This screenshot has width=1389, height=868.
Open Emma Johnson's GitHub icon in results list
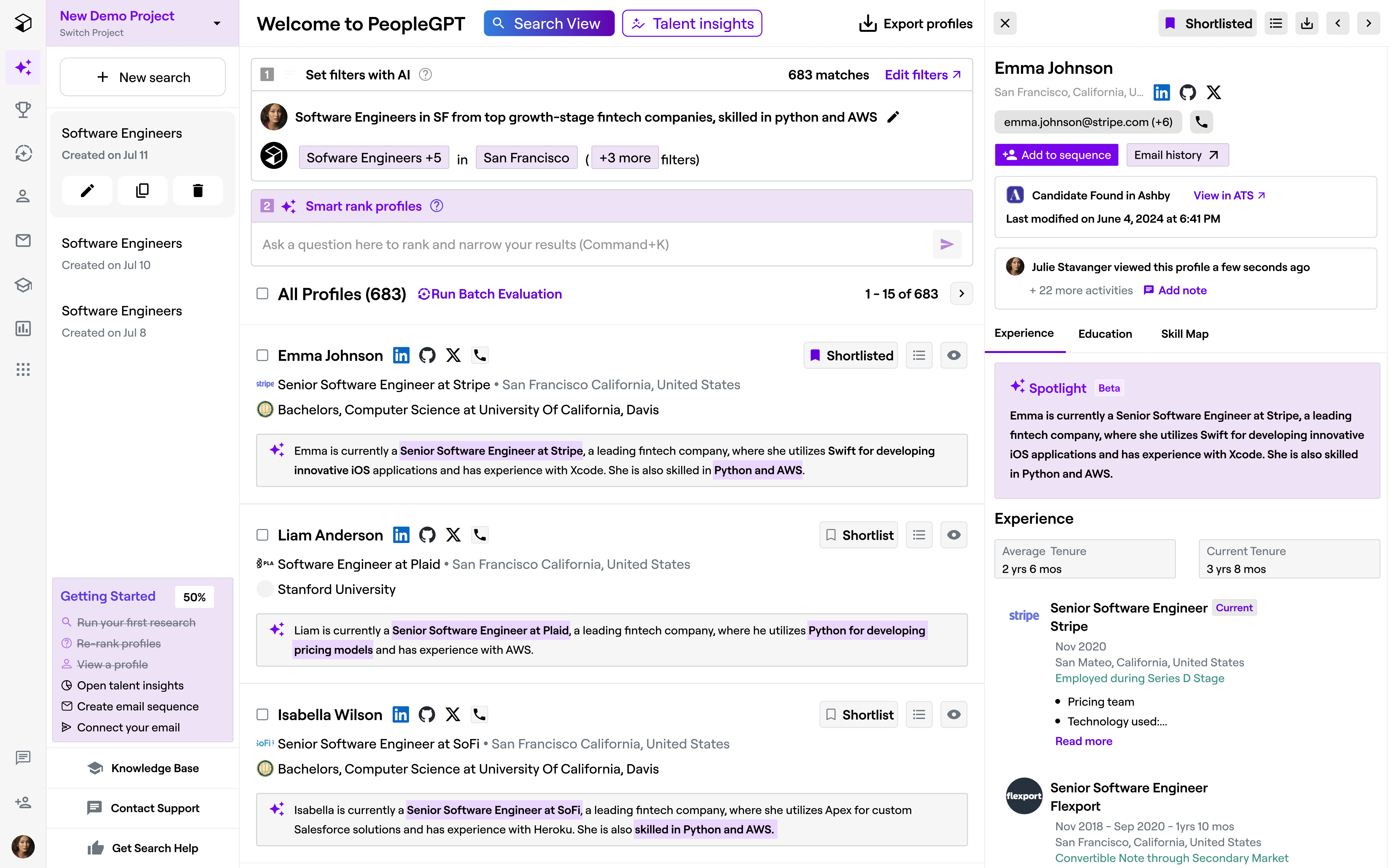(x=427, y=355)
